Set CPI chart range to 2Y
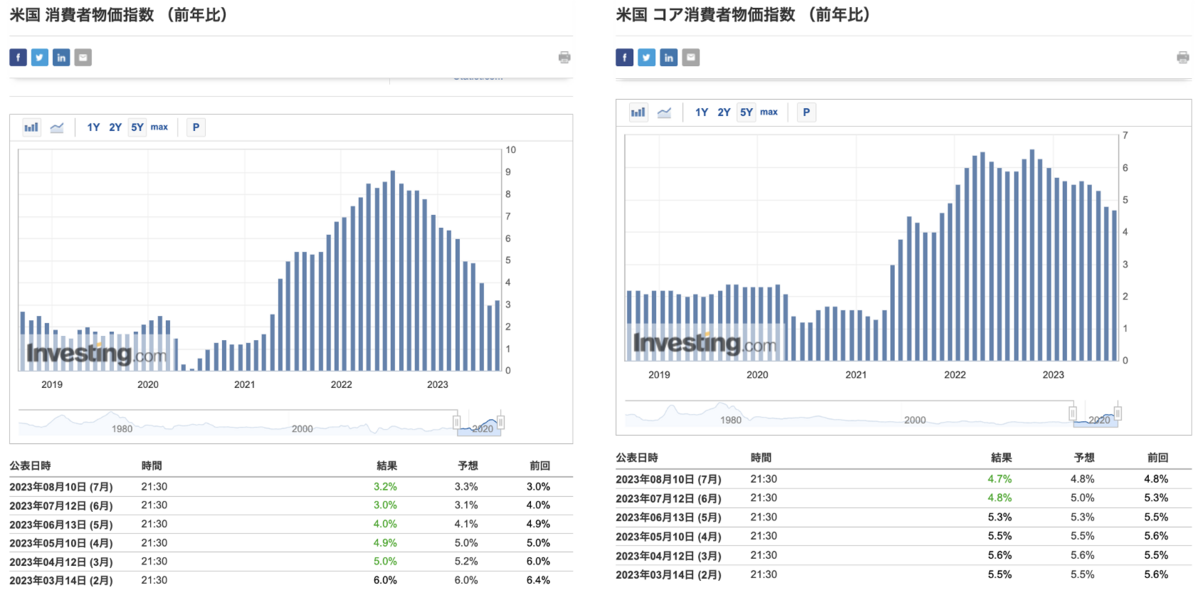This screenshot has height=595, width=1200. [116, 127]
